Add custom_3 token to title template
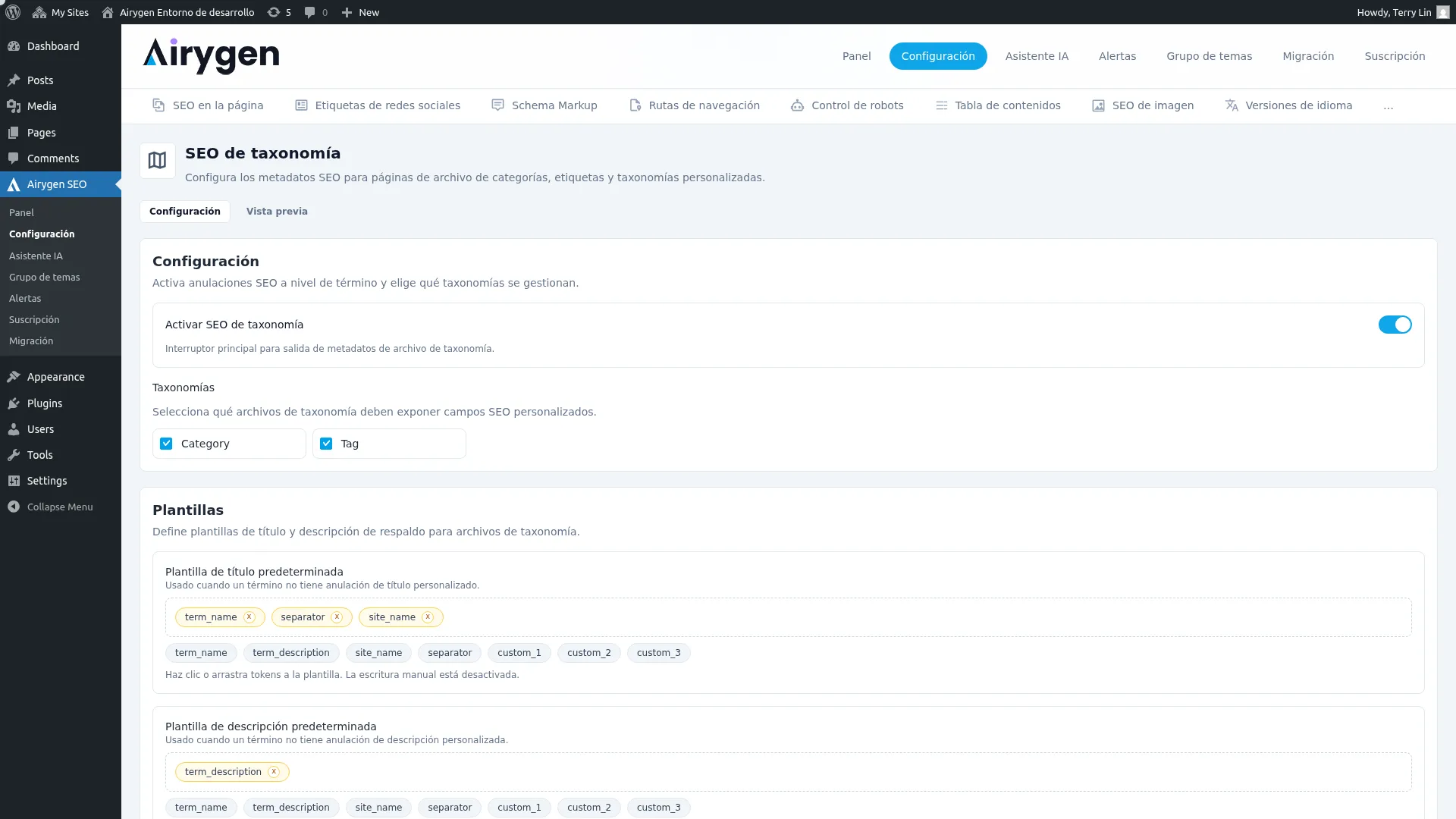 click(x=658, y=653)
